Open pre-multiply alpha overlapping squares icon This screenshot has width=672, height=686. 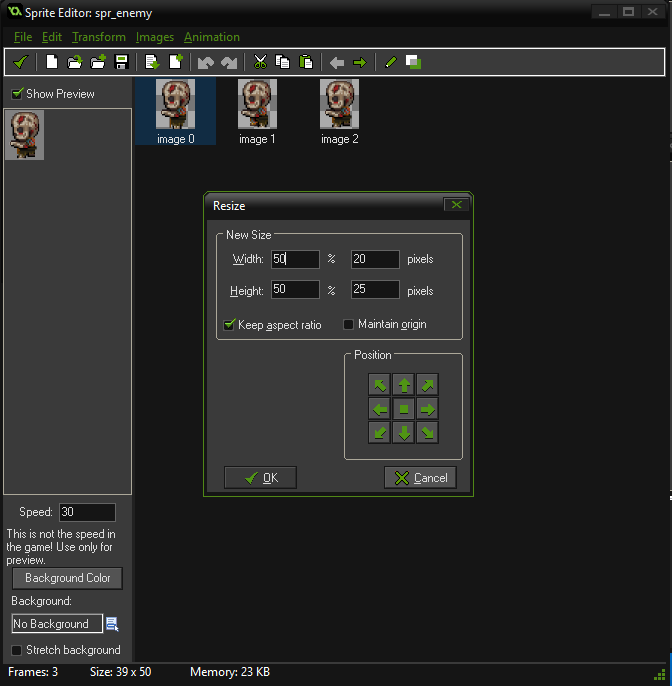point(413,62)
